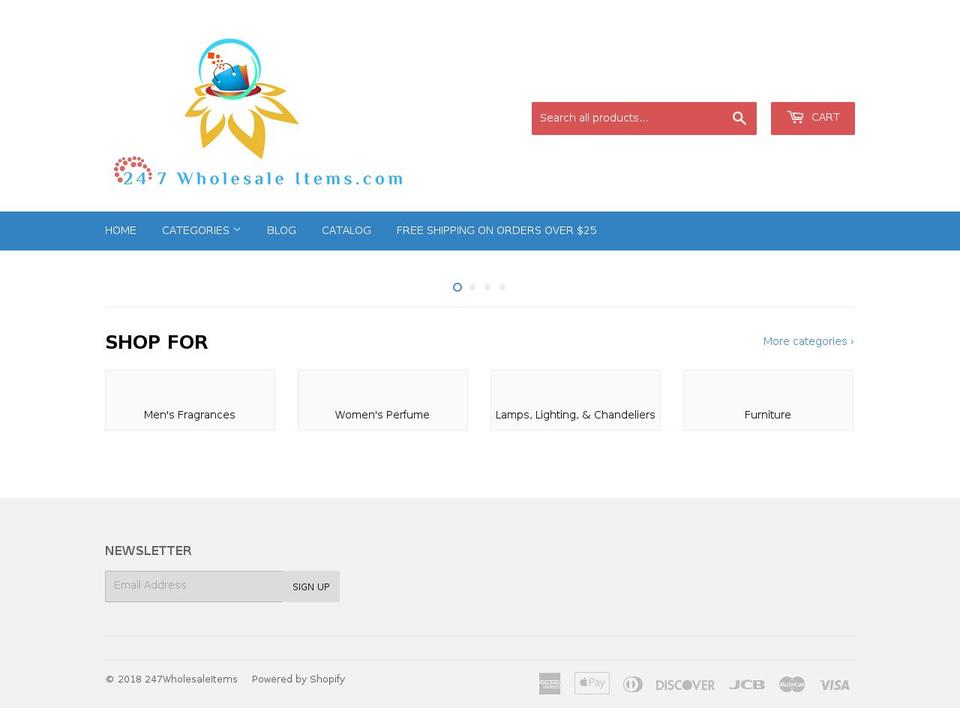Screen dimensions: 960x720
Task: Click the NEWSLETTER heading
Action: tap(148, 550)
